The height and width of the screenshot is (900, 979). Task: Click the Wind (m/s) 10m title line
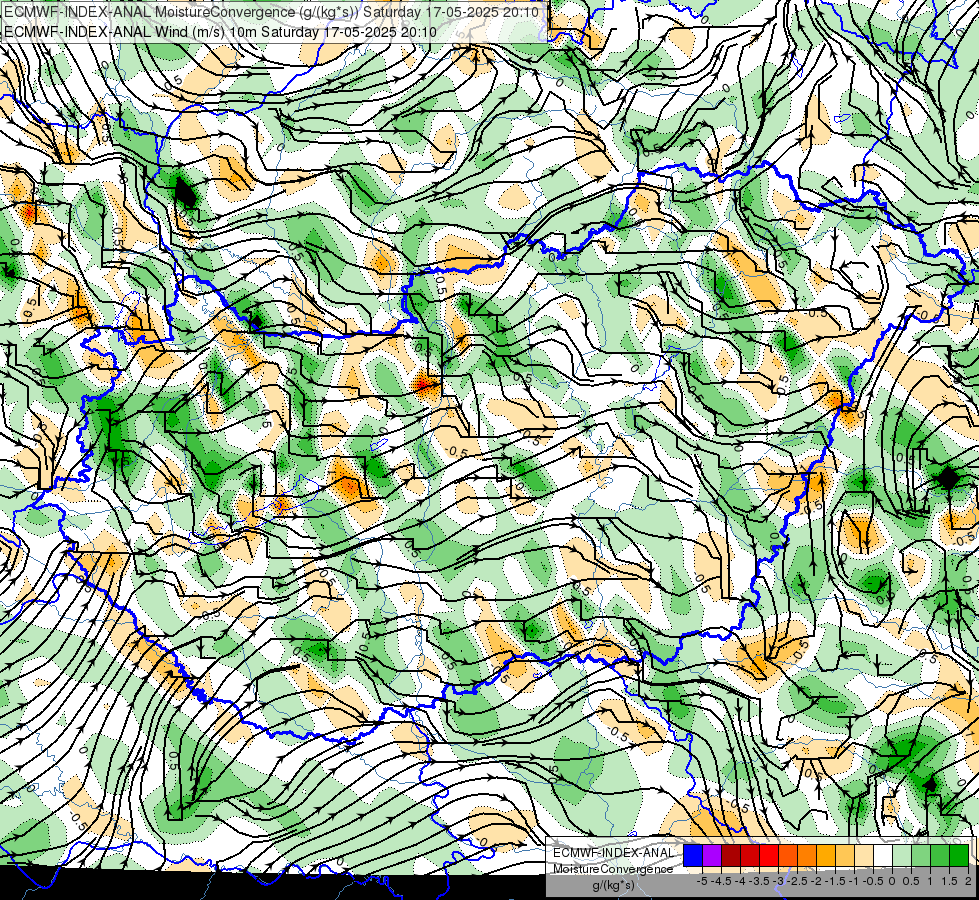pos(220,31)
